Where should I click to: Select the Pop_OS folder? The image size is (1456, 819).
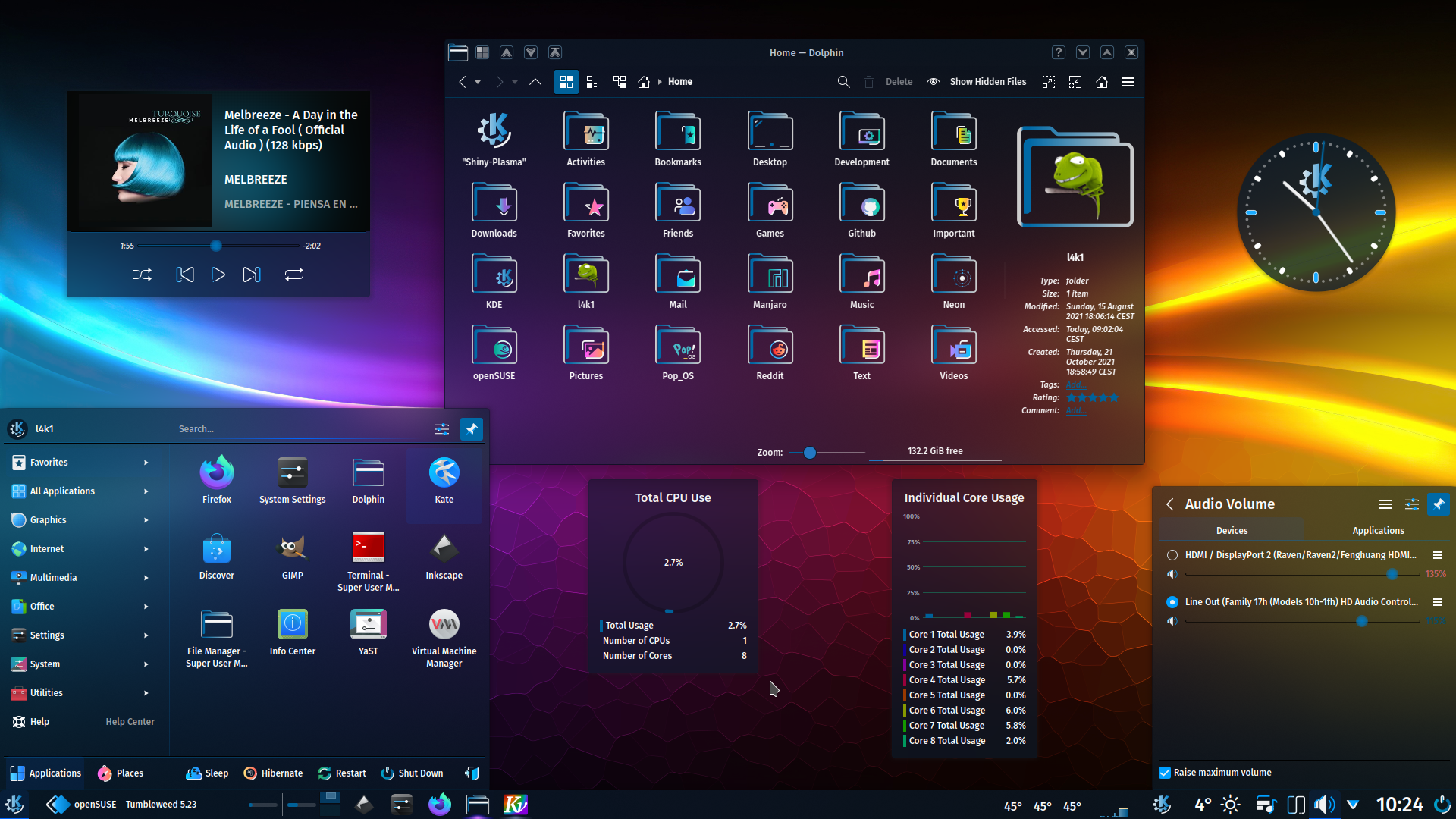[x=678, y=353]
